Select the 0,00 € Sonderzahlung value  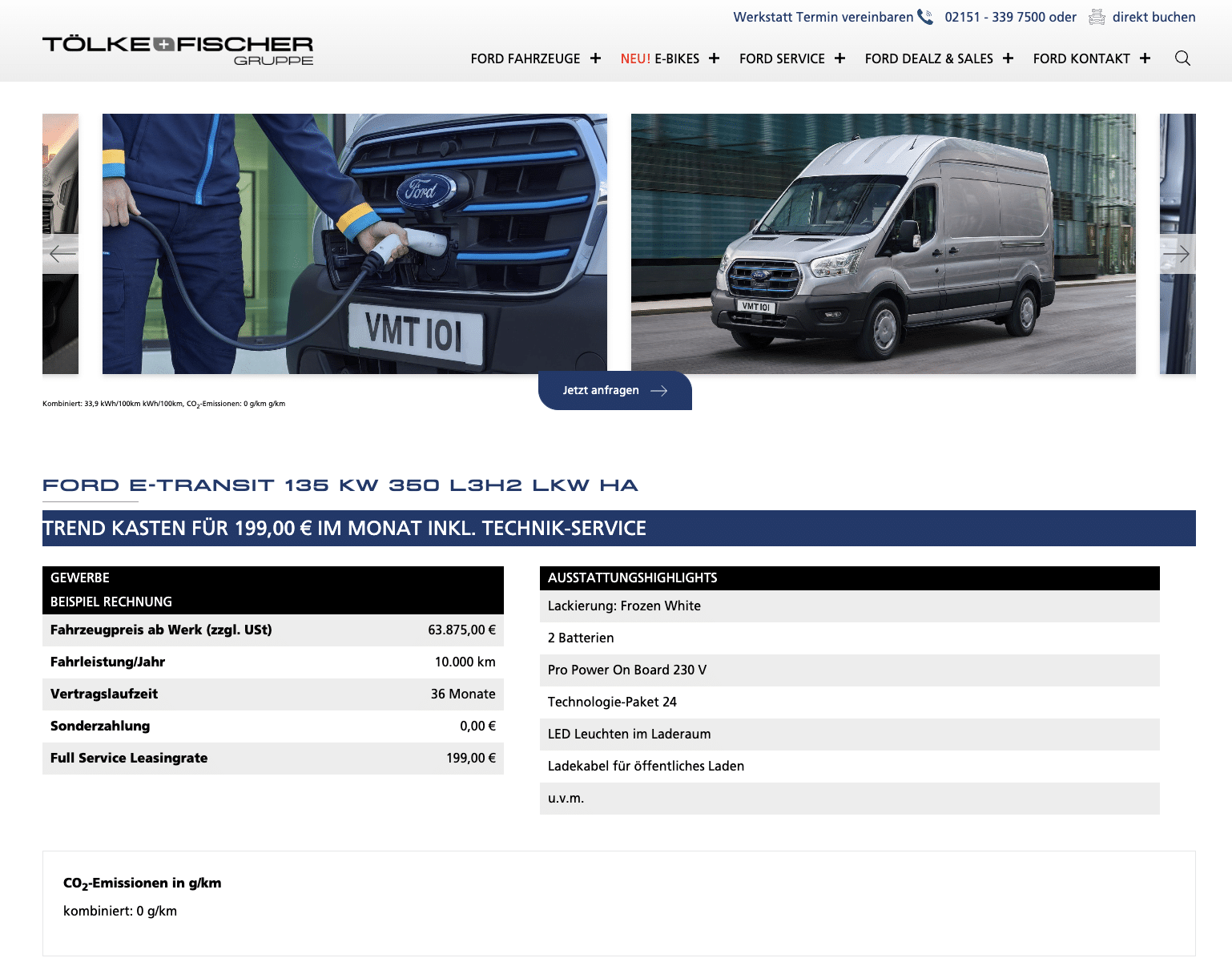(477, 726)
